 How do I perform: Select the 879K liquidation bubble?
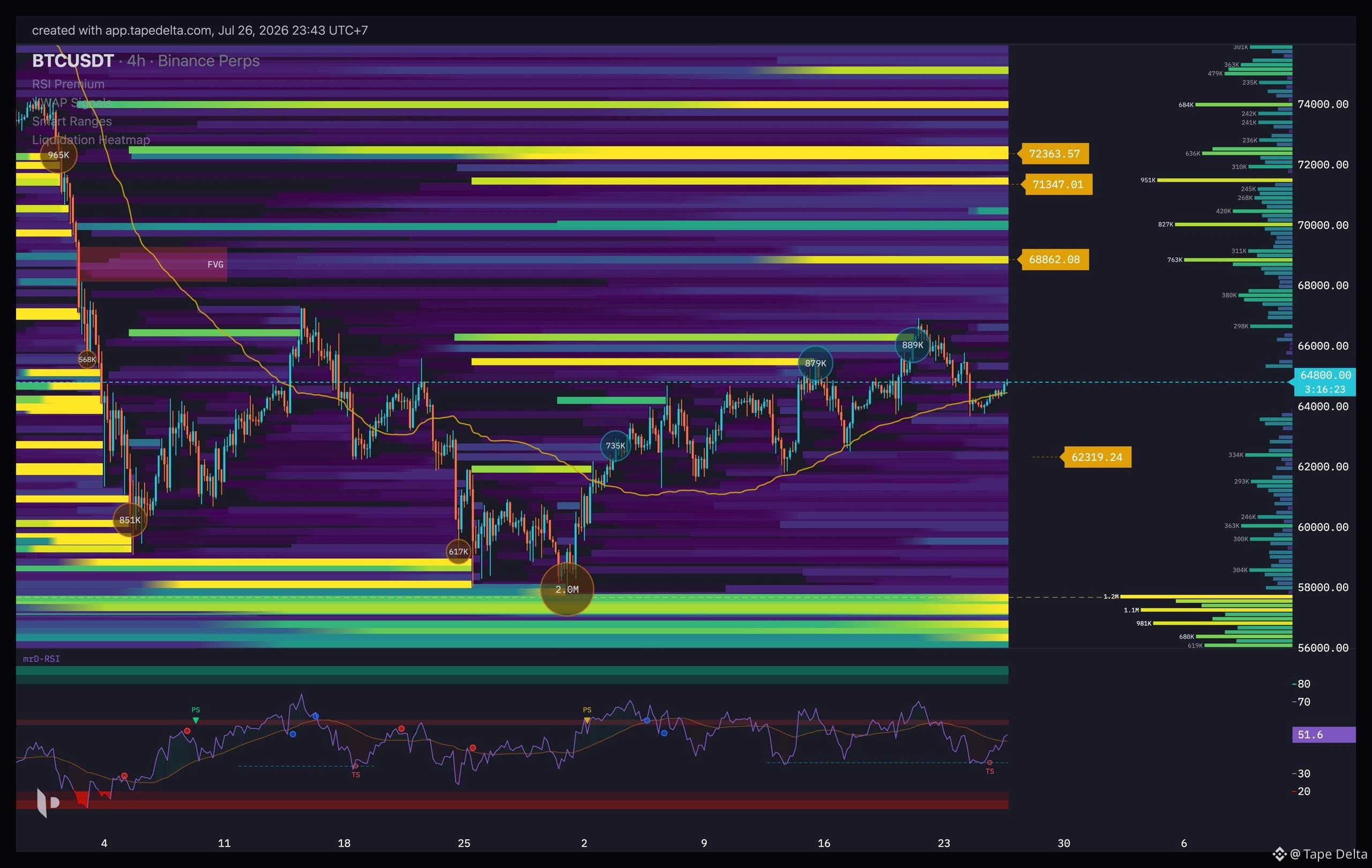pos(815,363)
